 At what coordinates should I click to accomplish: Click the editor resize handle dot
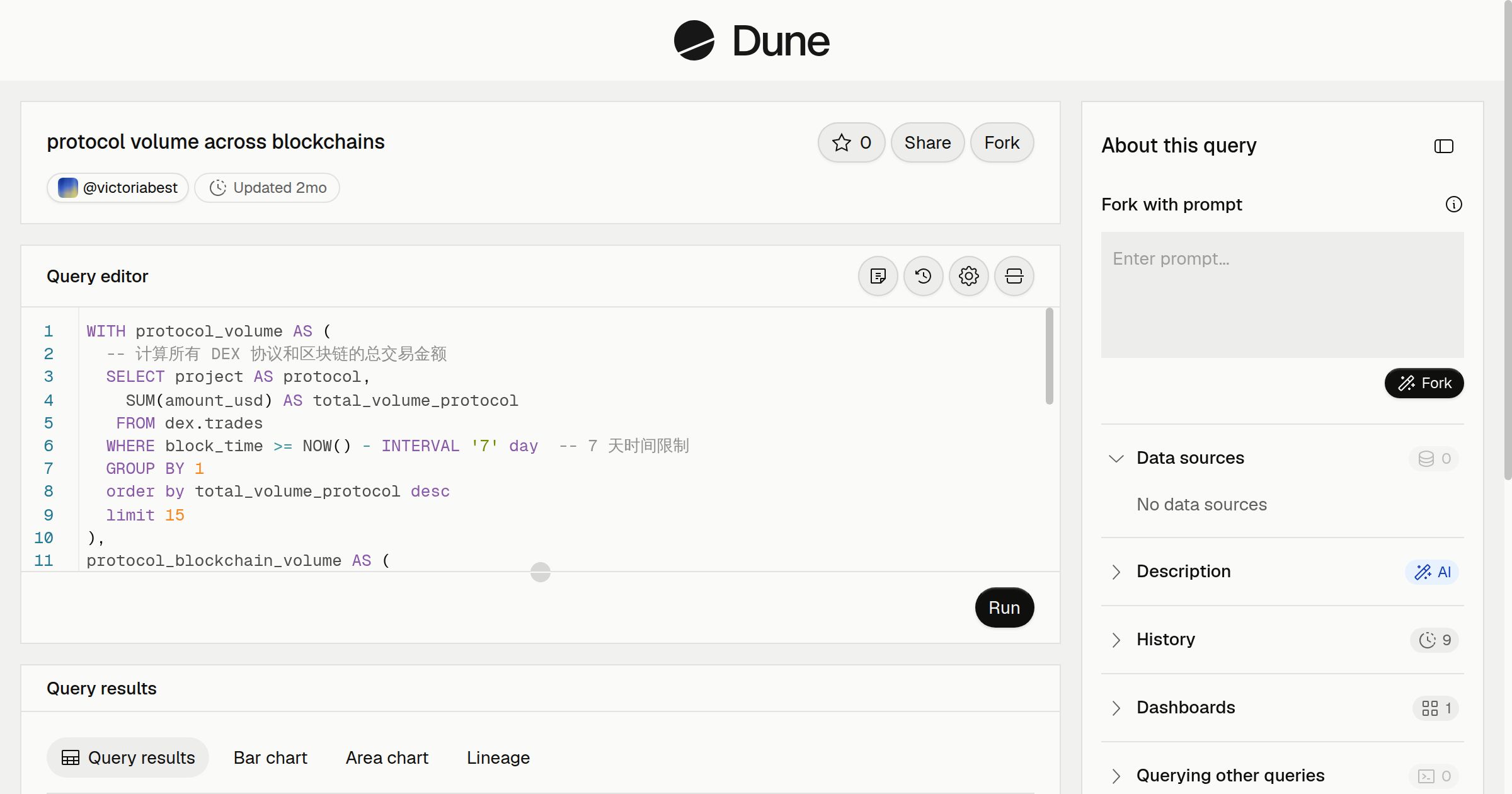(x=541, y=572)
